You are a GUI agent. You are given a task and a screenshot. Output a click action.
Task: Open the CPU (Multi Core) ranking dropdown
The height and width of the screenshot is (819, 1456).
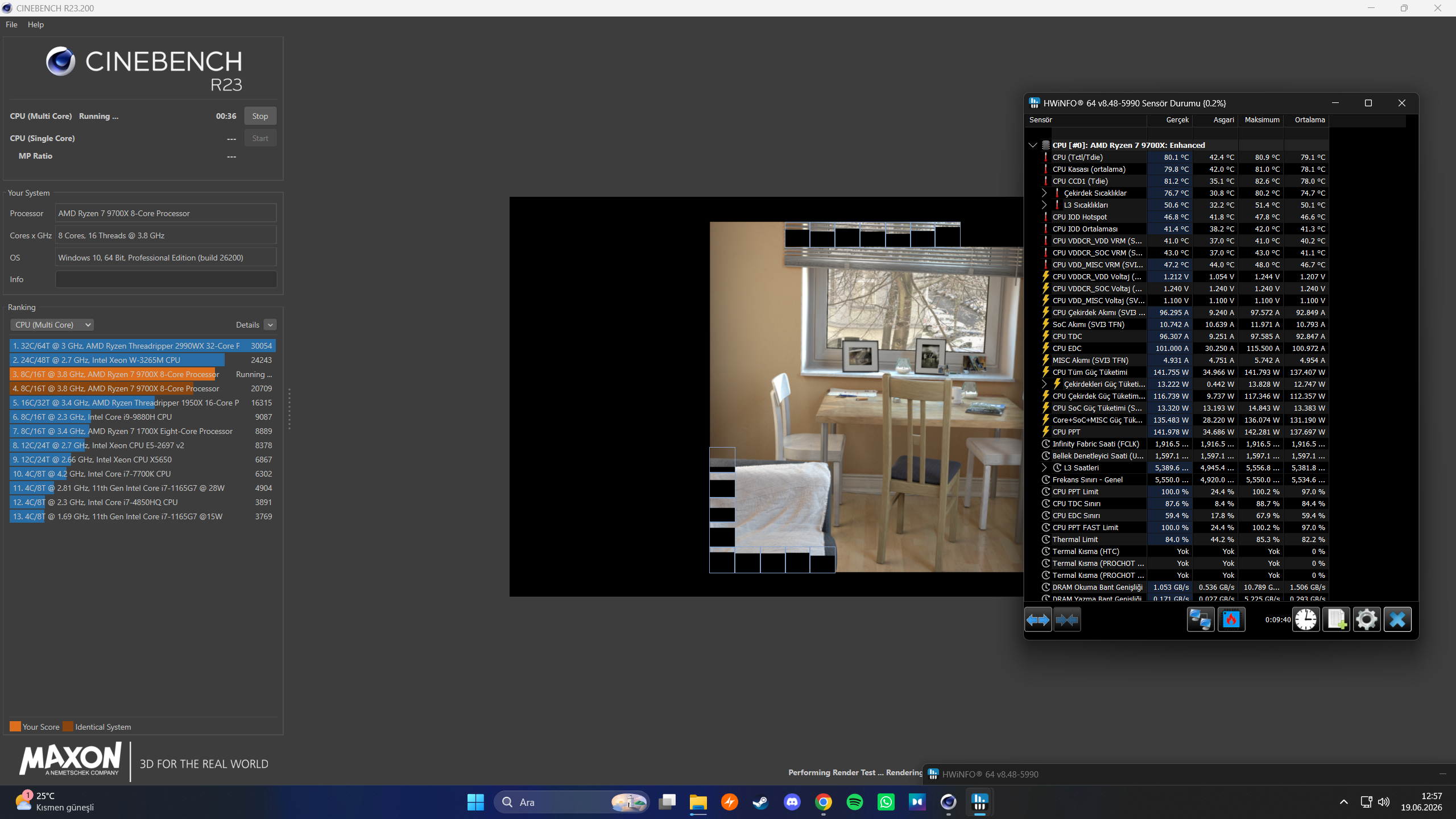pyautogui.click(x=52, y=325)
